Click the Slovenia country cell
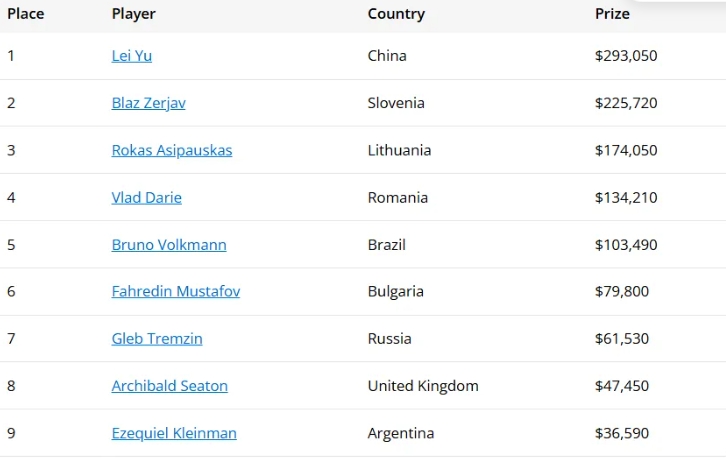The image size is (726, 458). tap(396, 103)
